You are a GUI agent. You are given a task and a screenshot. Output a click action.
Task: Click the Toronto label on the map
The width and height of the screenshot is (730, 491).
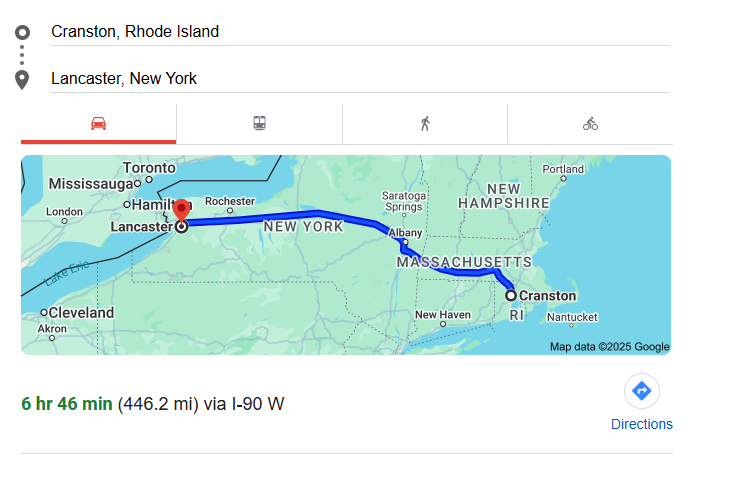(148, 168)
